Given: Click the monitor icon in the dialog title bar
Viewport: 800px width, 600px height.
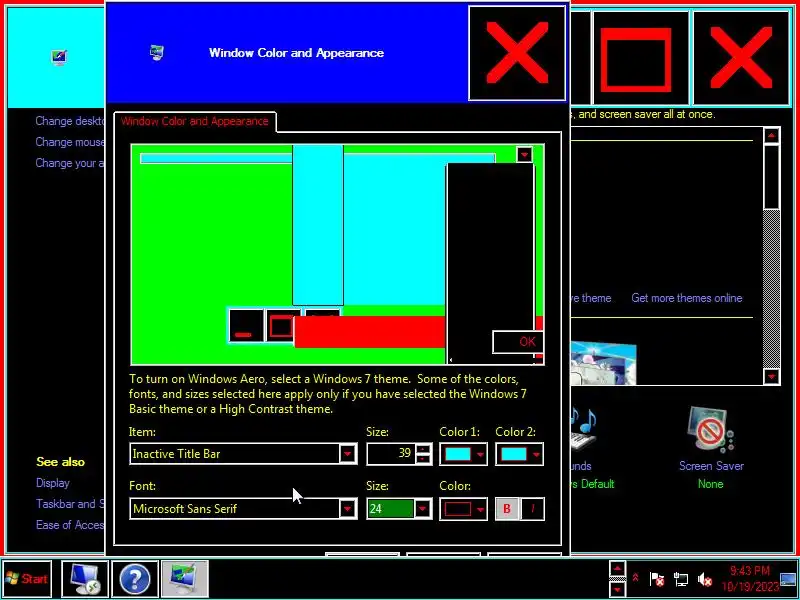Looking at the screenshot, I should [157, 53].
